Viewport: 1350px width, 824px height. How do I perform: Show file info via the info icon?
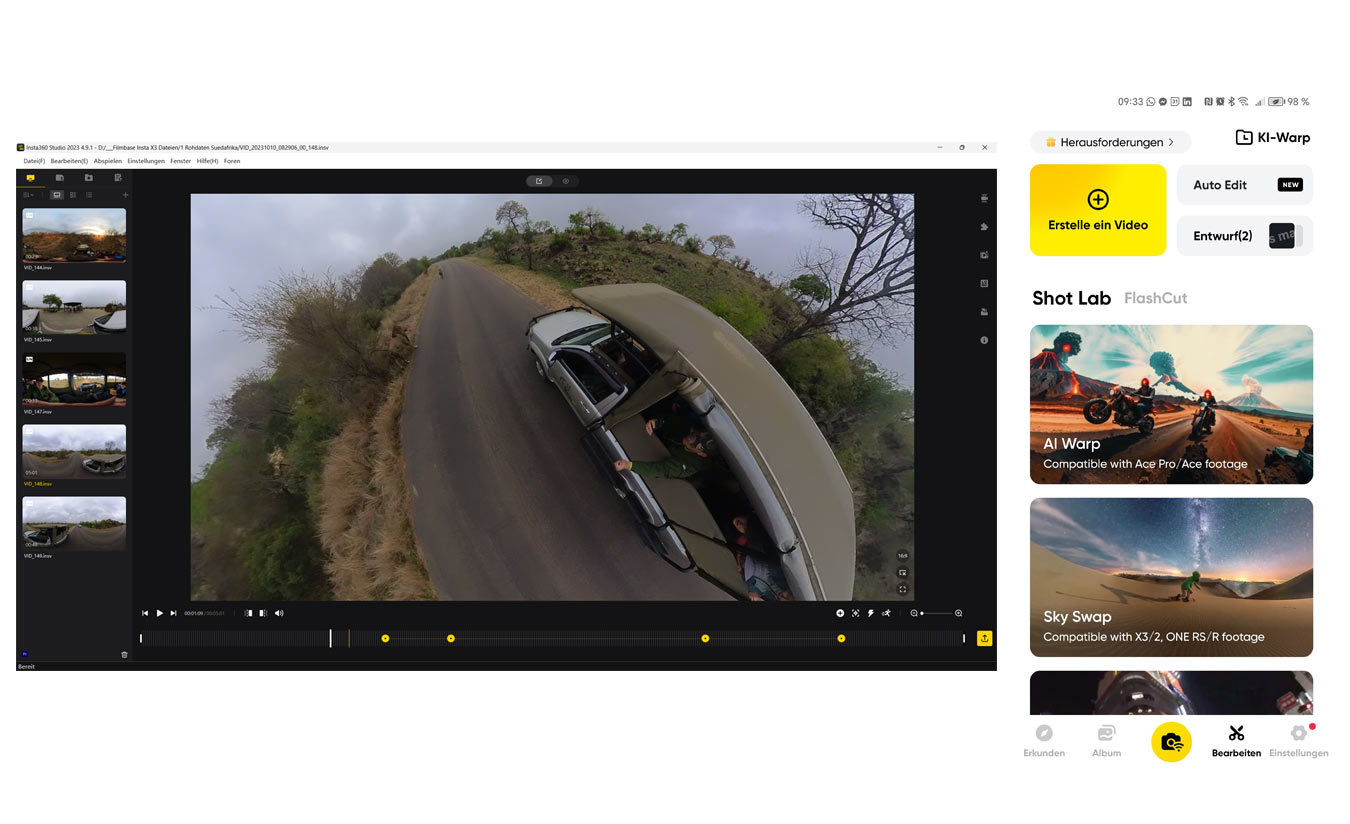(x=985, y=340)
